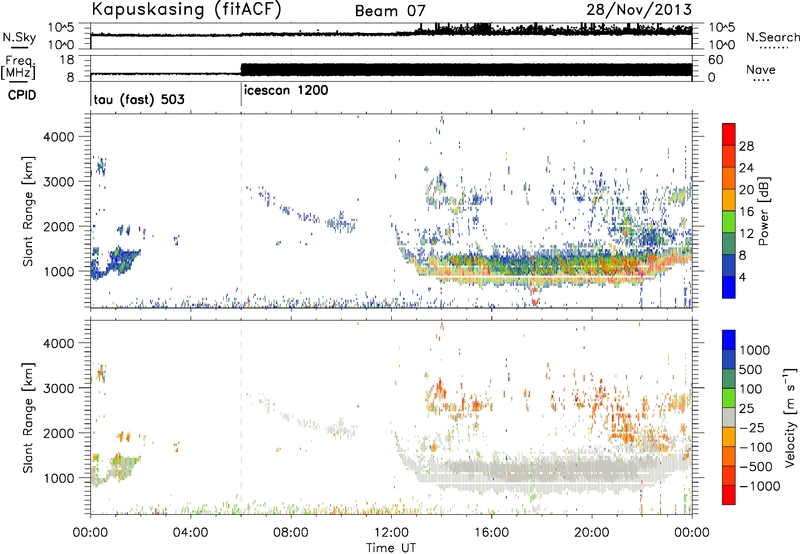
Task: Select the N.Sky legend label
Action: click(19, 37)
